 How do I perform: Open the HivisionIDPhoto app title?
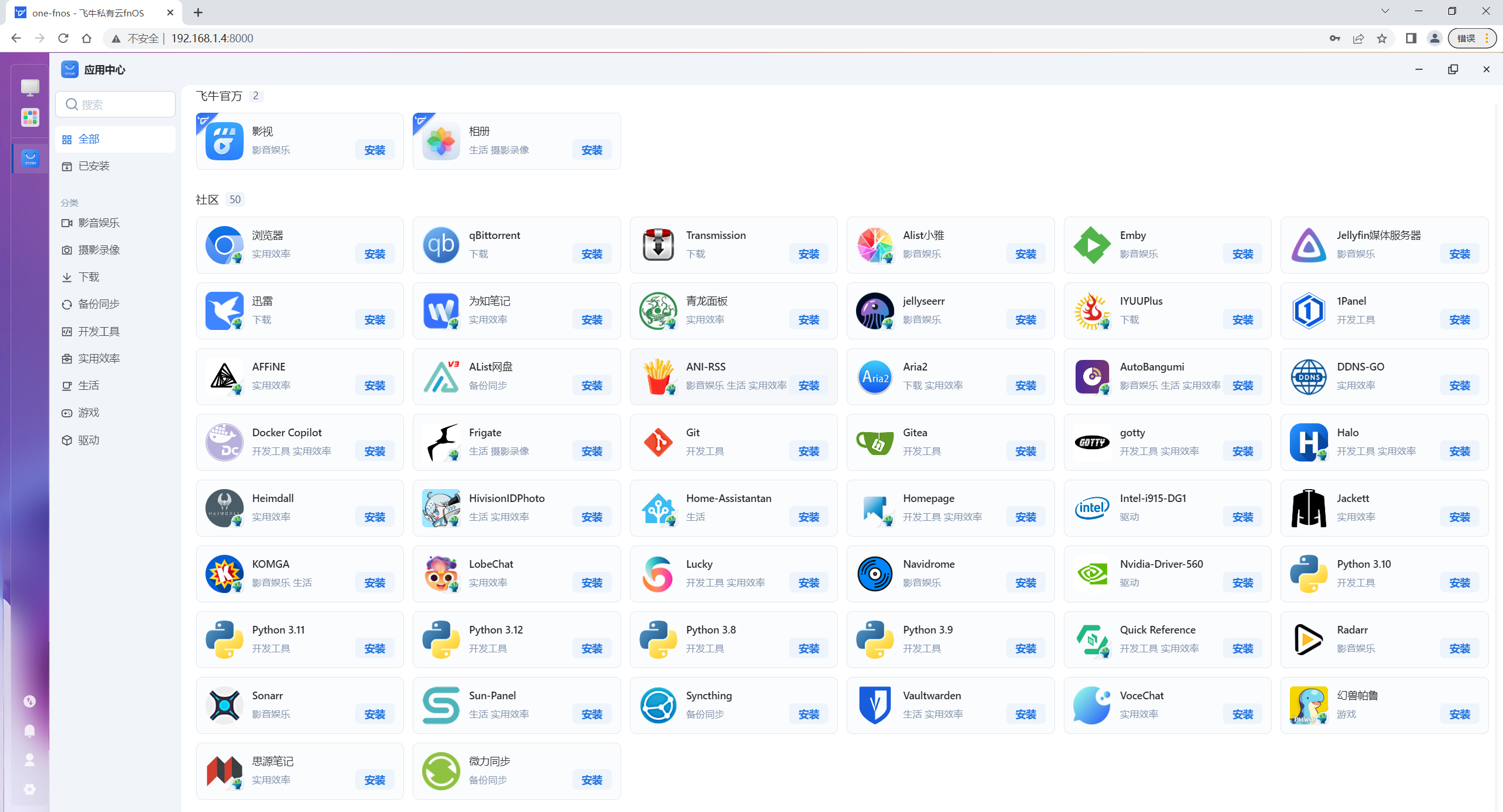coord(507,498)
